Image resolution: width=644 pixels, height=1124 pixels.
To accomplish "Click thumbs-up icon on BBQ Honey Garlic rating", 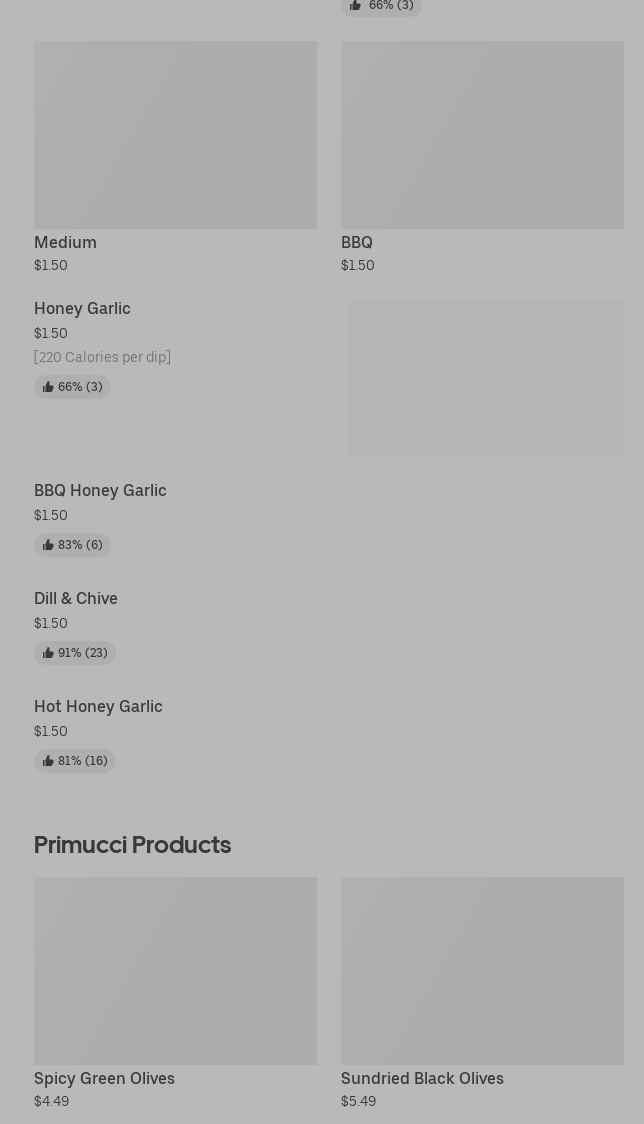I will (x=48, y=545).
